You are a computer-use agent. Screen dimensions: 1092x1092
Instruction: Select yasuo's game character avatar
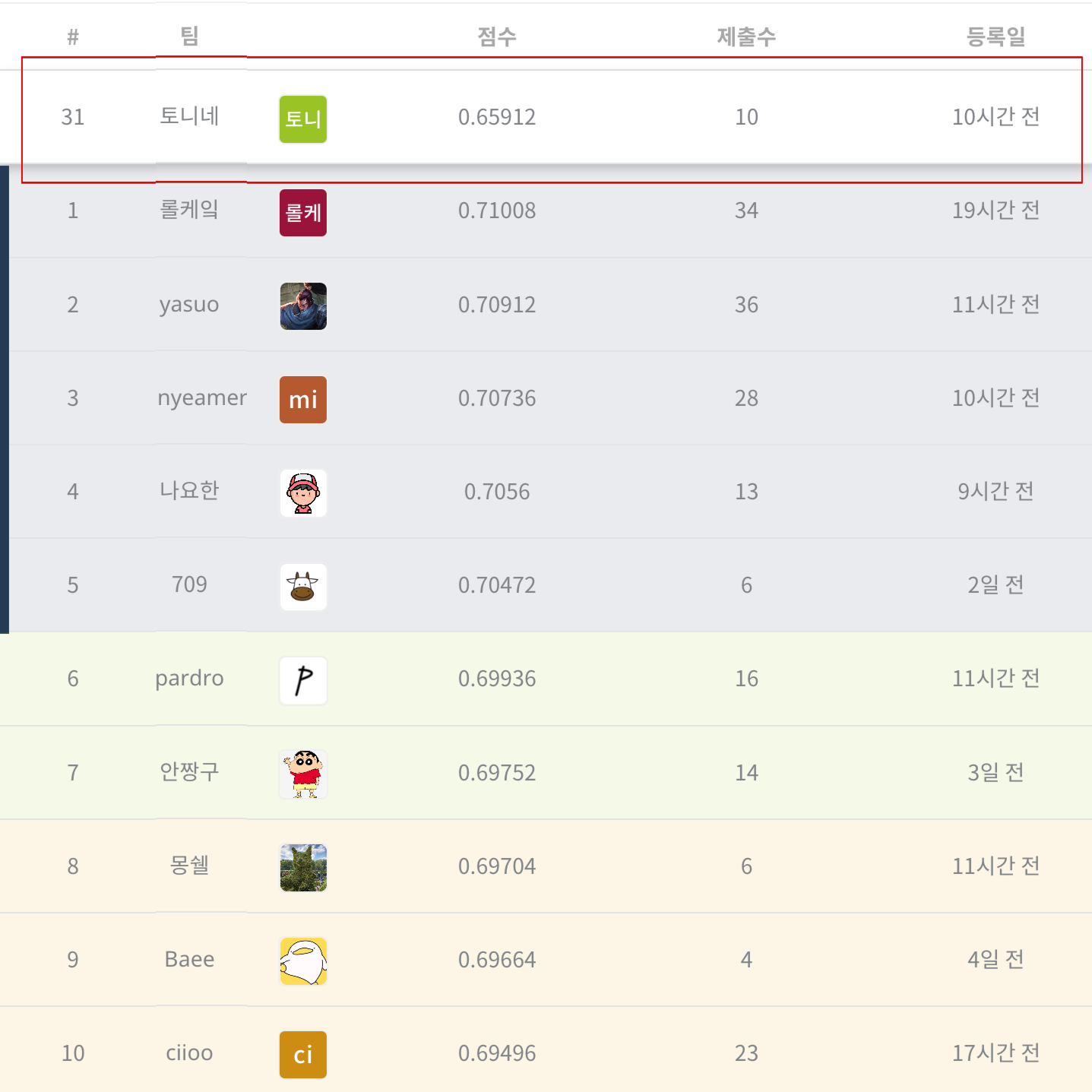[x=303, y=306]
